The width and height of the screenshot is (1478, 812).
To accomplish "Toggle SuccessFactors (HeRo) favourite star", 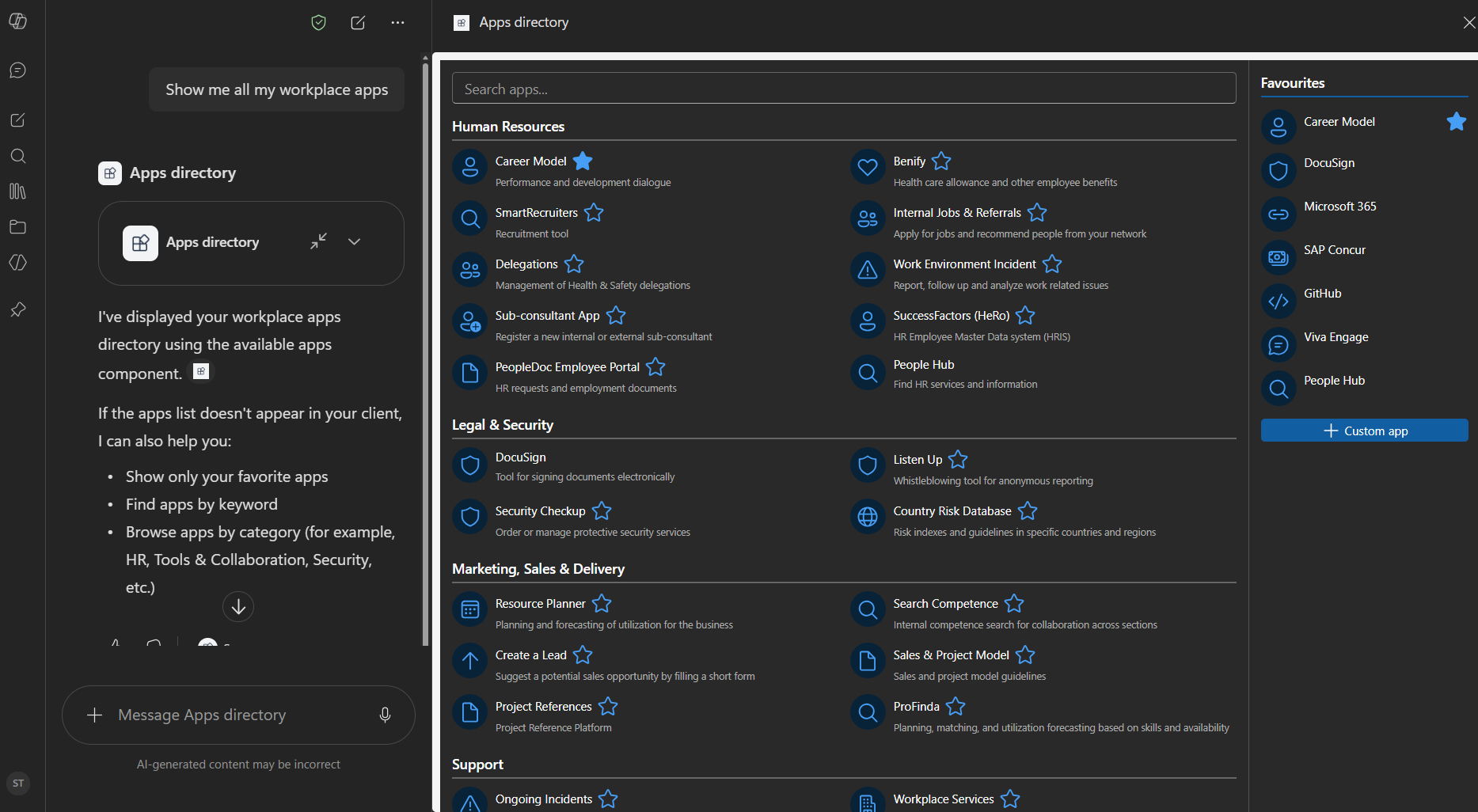I will coord(1025,315).
